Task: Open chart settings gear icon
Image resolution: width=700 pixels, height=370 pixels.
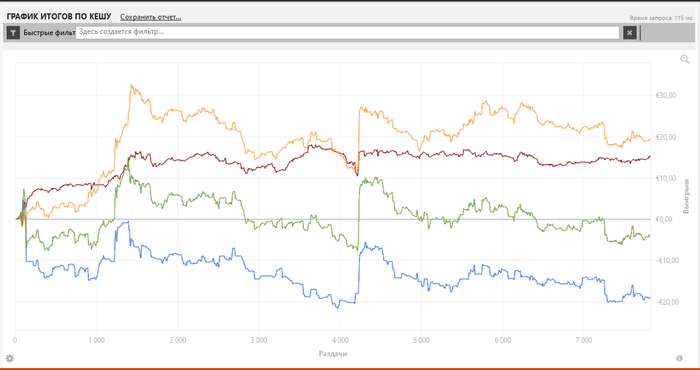Action: 9,358
